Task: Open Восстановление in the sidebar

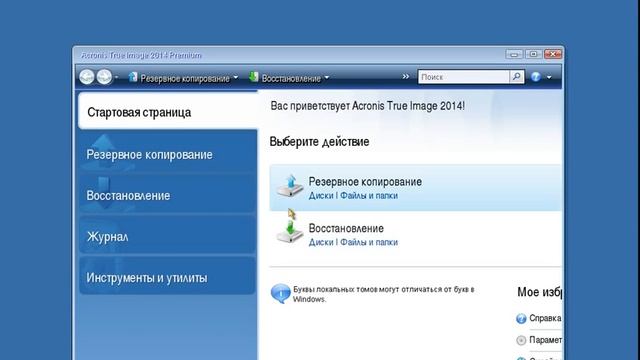Action: 168,195
